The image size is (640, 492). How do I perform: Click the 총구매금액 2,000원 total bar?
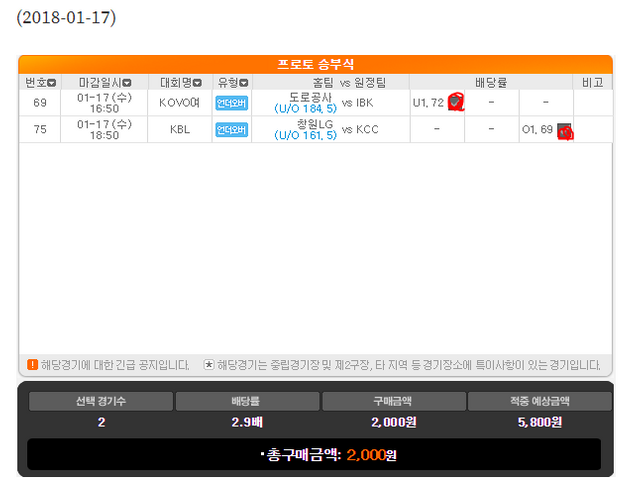[314, 454]
